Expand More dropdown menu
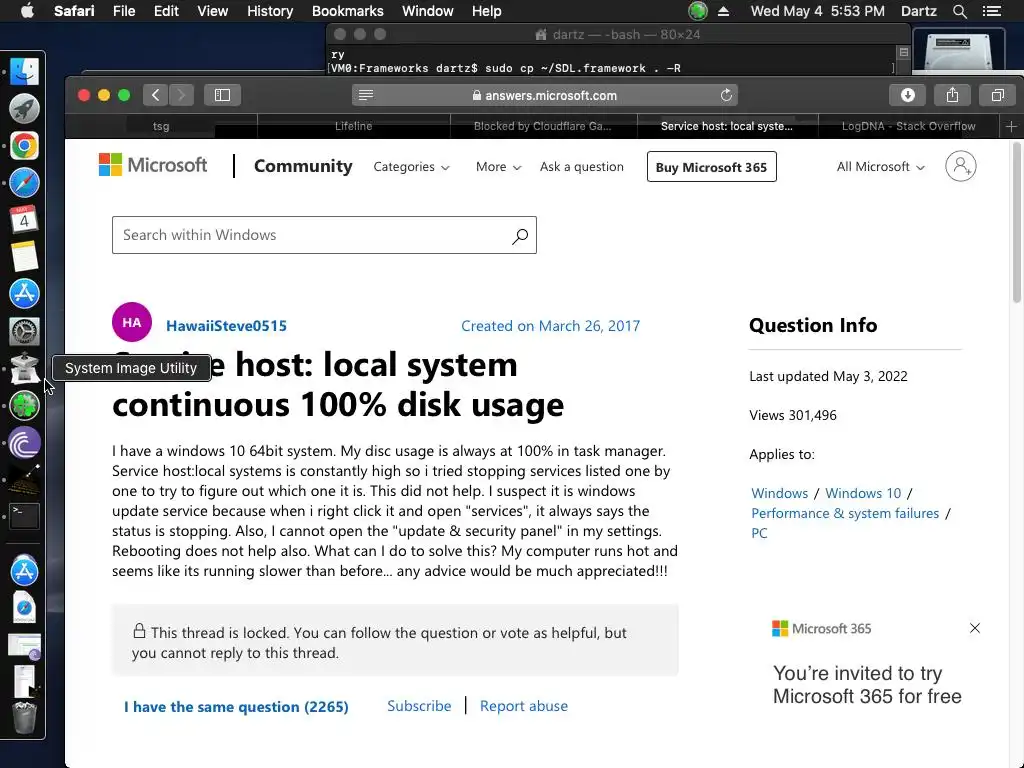This screenshot has width=1024, height=768. pos(498,167)
